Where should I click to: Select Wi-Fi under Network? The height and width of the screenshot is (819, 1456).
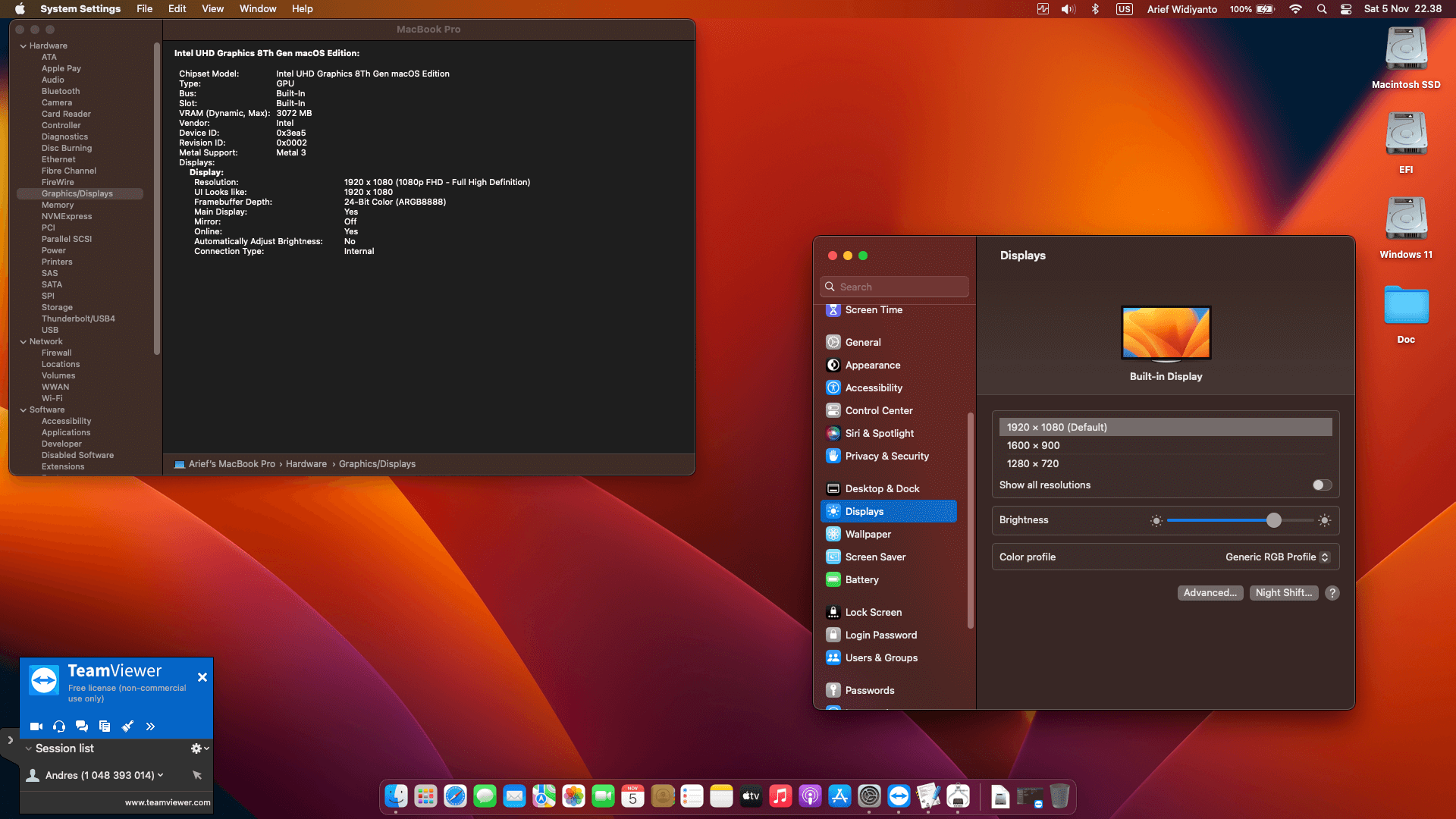tap(52, 398)
